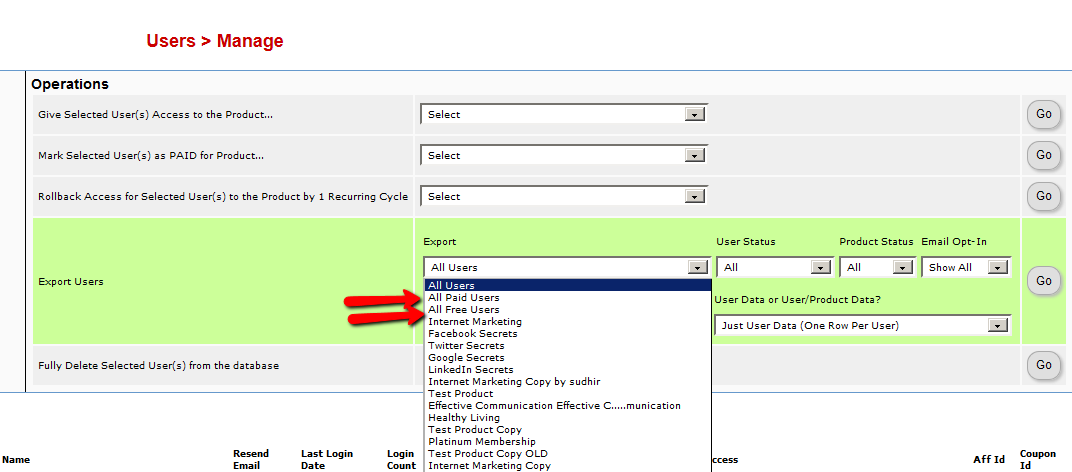Open the Email Opt-In Show All dropdown
1072x472 pixels.
tap(966, 267)
